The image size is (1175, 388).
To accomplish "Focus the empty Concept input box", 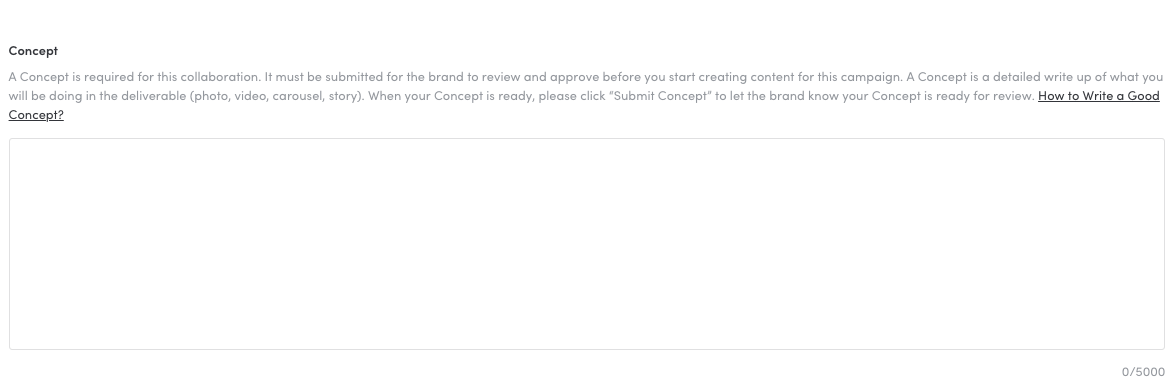I will tap(587, 243).
